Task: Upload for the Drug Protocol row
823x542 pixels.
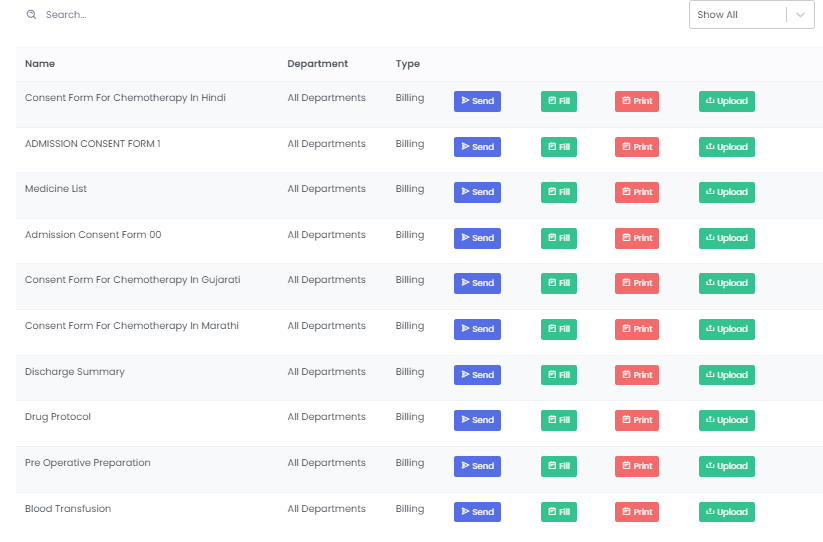Action: click(x=726, y=420)
